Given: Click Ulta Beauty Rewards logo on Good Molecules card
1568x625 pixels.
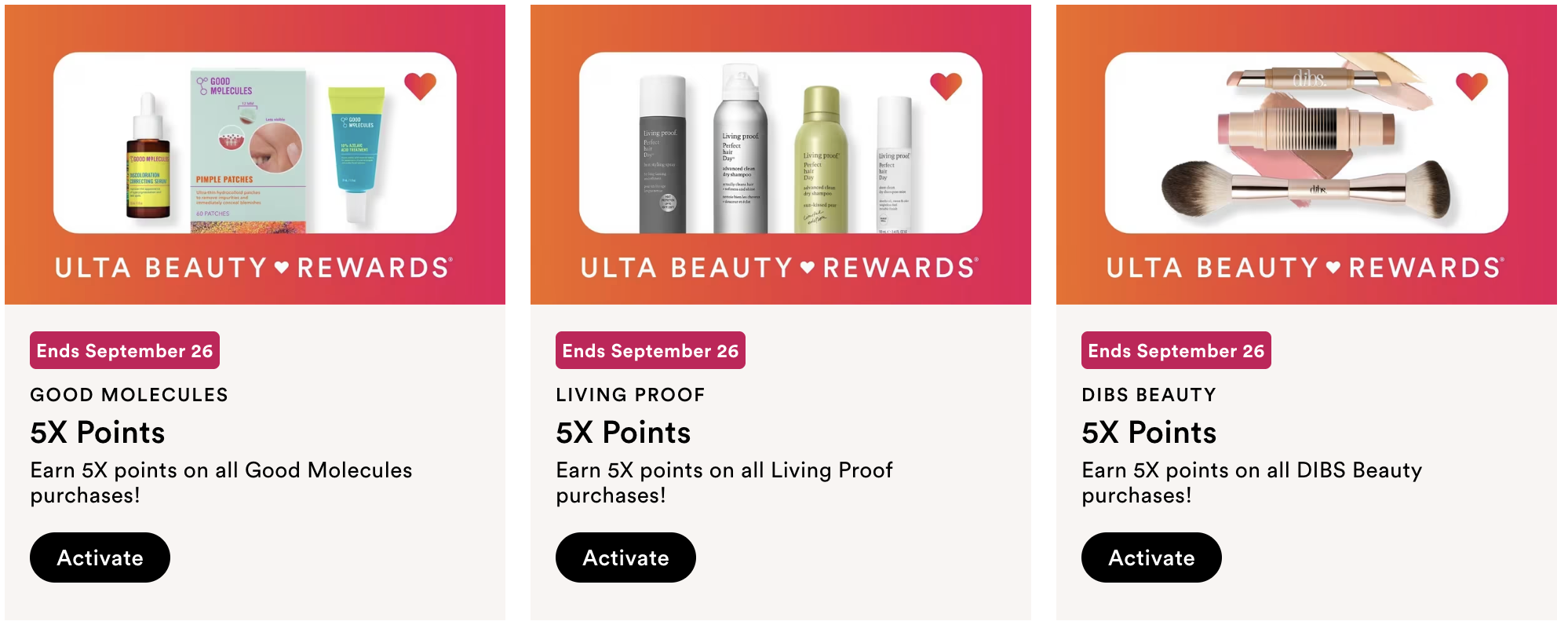Looking at the screenshot, I should (253, 268).
